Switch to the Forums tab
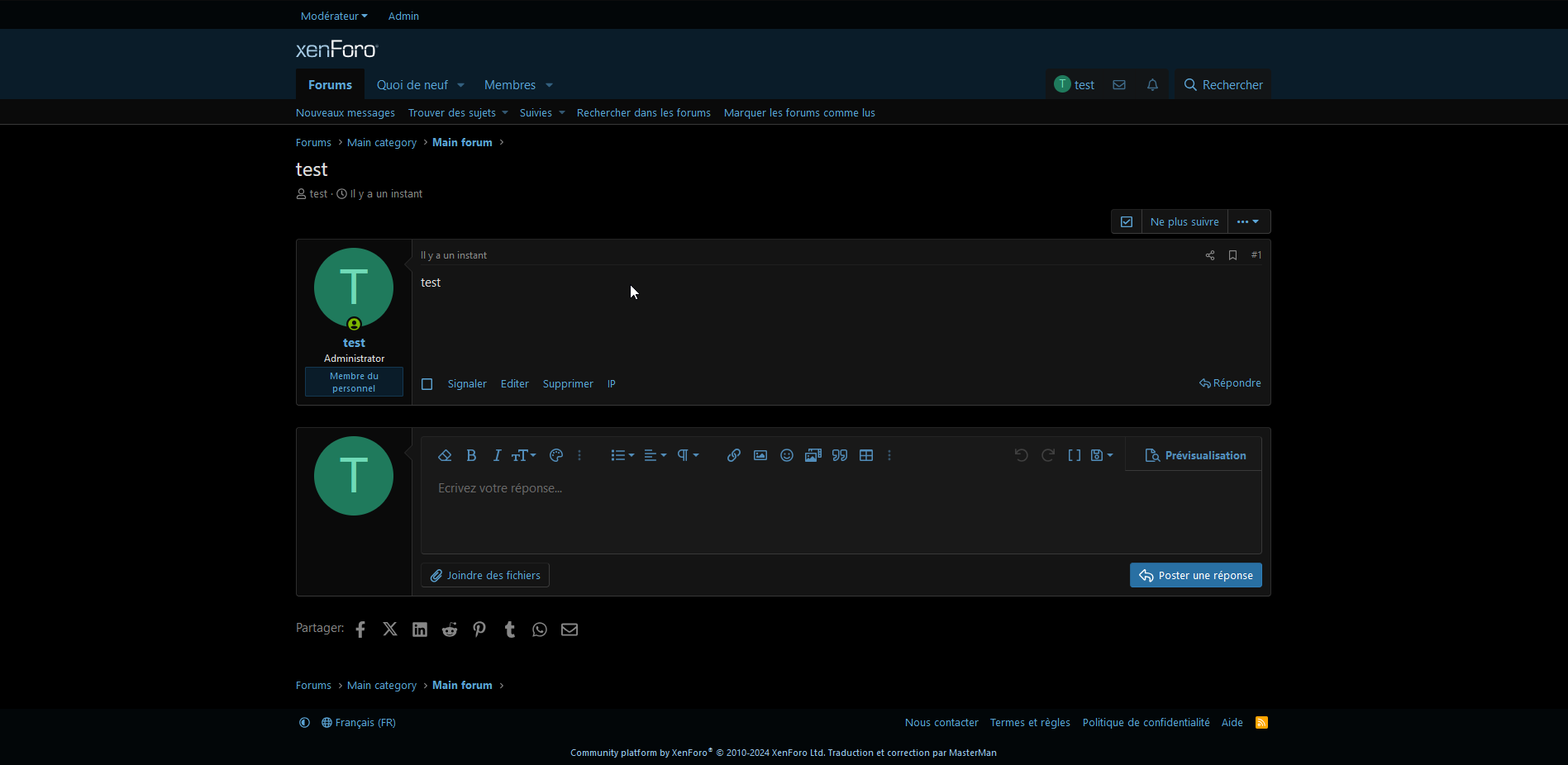This screenshot has width=1568, height=765. (330, 85)
